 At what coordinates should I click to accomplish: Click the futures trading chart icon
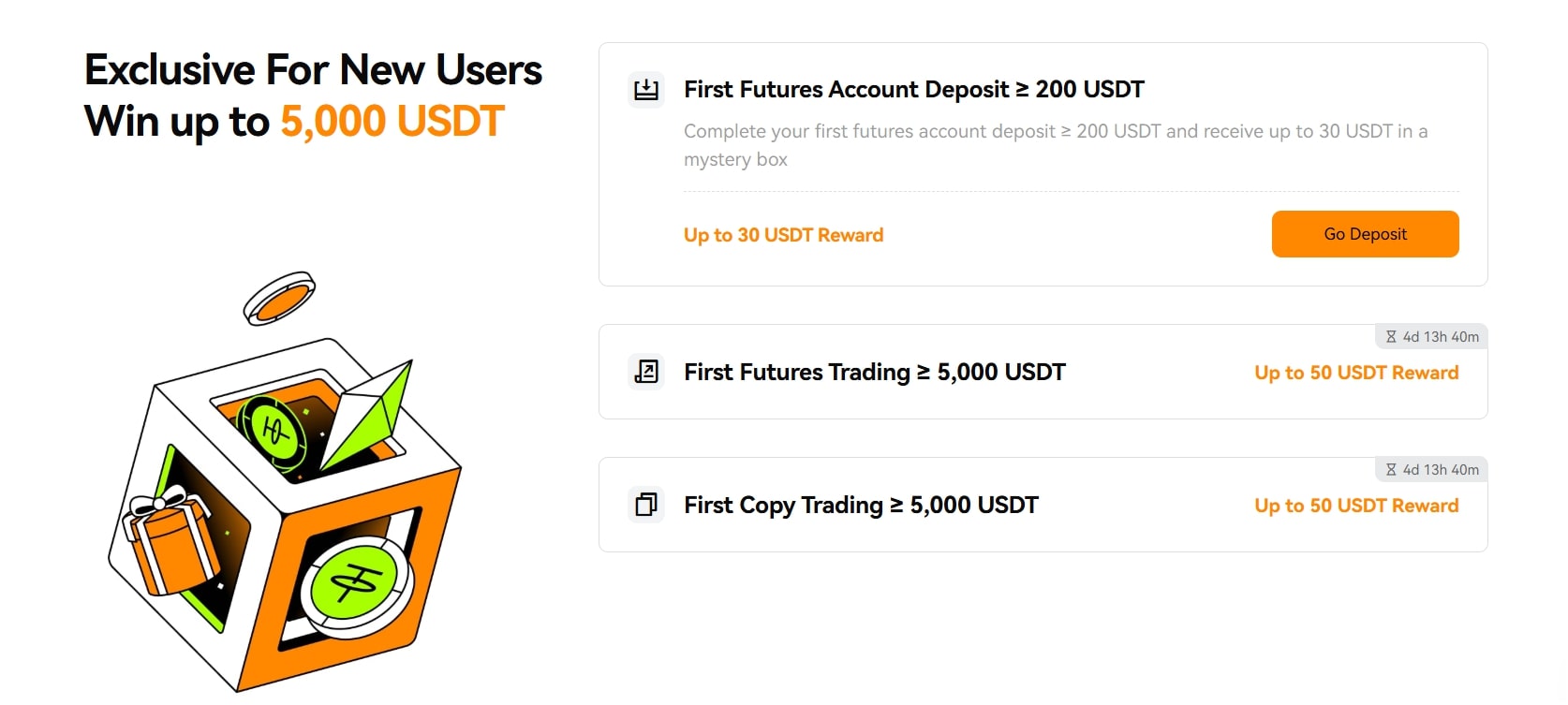click(646, 372)
